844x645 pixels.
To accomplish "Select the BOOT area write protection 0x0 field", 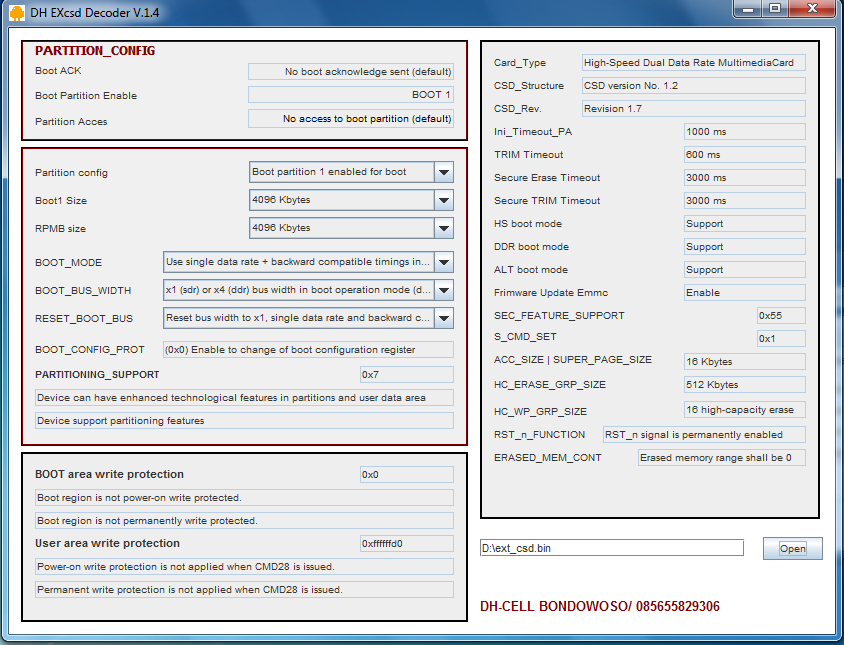I will click(407, 474).
